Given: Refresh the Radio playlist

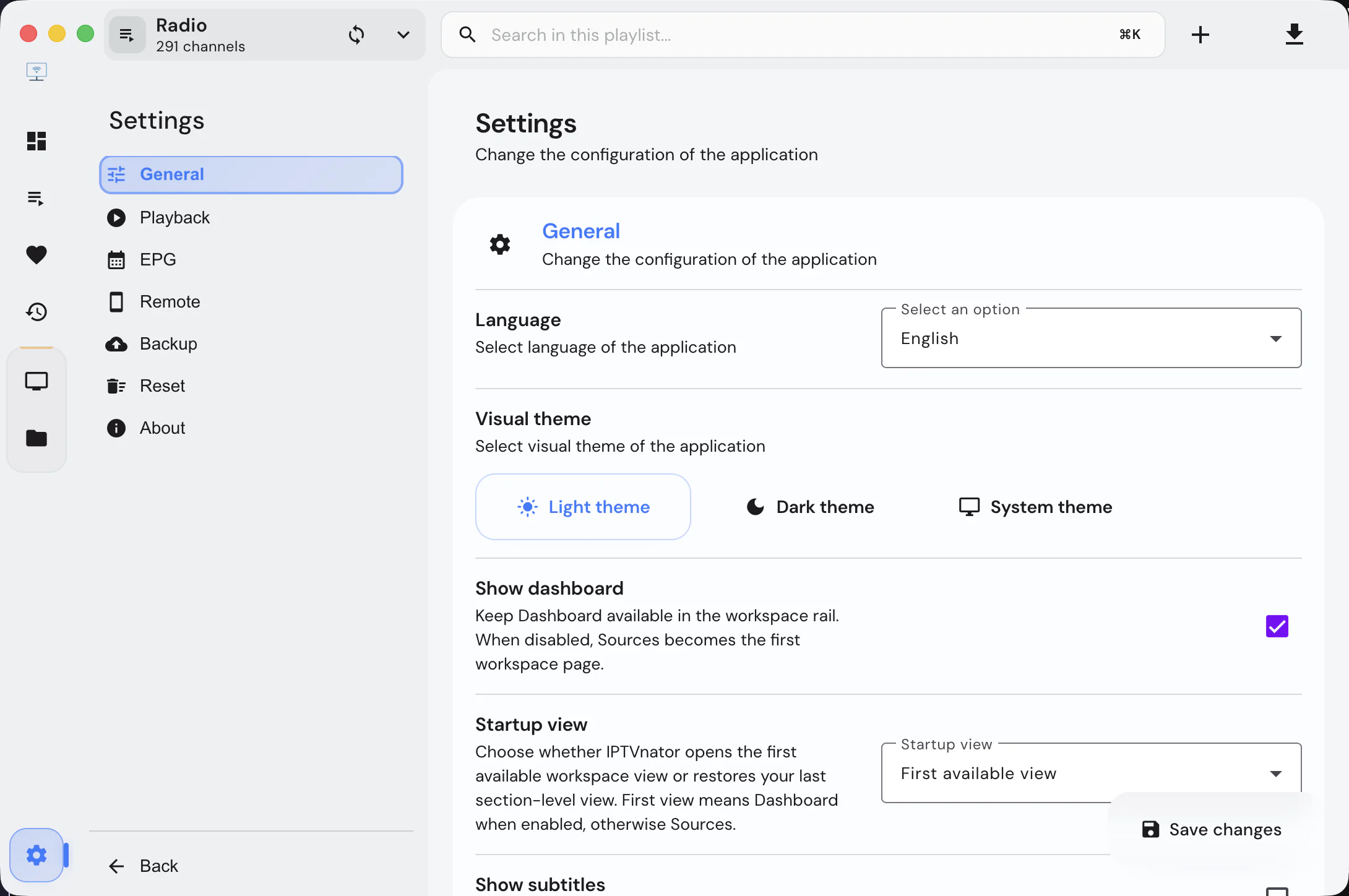Looking at the screenshot, I should (x=356, y=35).
